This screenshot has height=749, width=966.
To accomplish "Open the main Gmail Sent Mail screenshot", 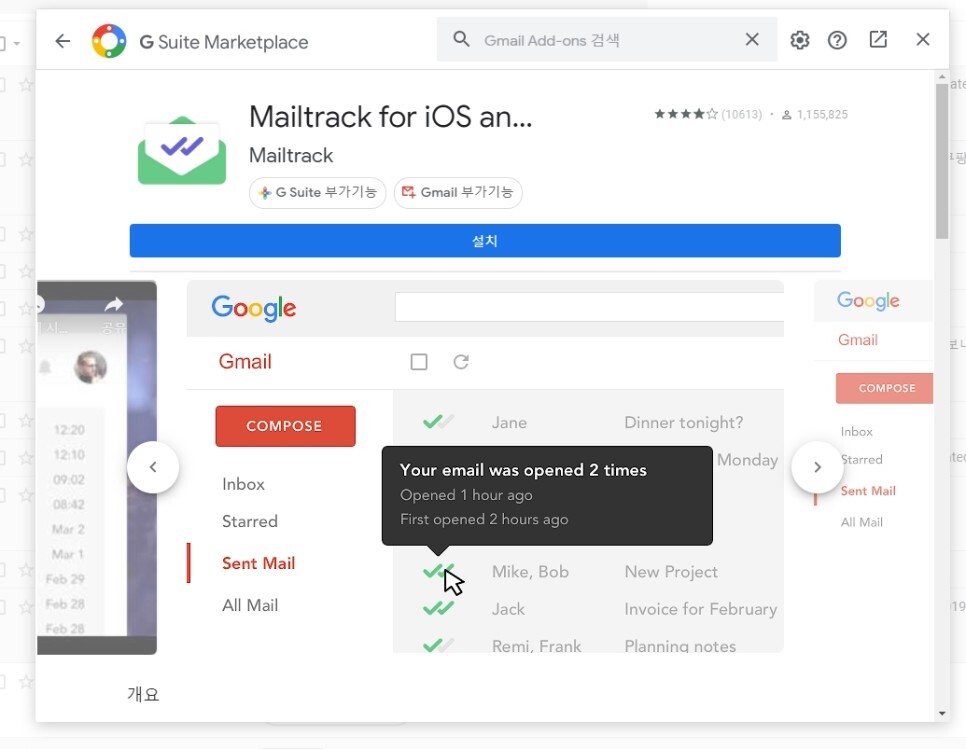I will point(485,466).
